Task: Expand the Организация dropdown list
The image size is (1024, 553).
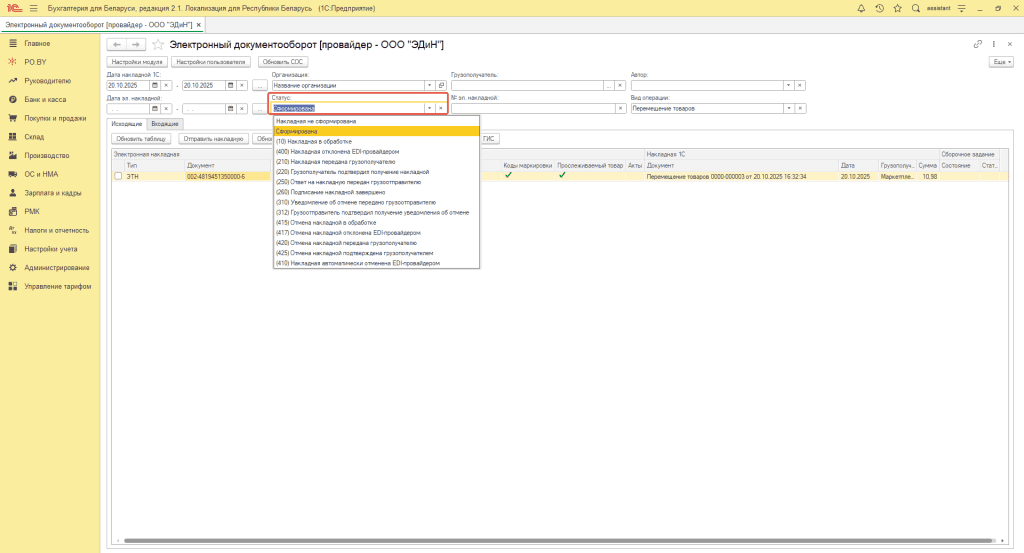Action: click(429, 85)
